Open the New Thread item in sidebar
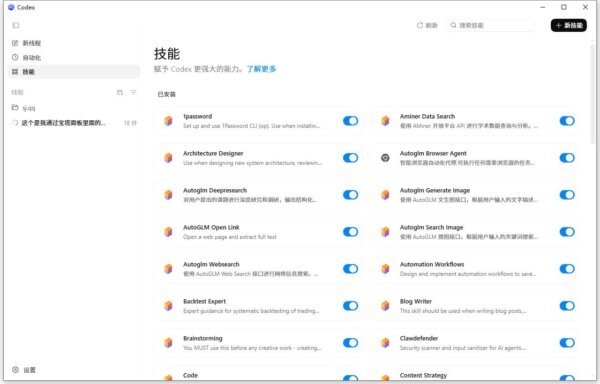This screenshot has width=600, height=384. 74,43
